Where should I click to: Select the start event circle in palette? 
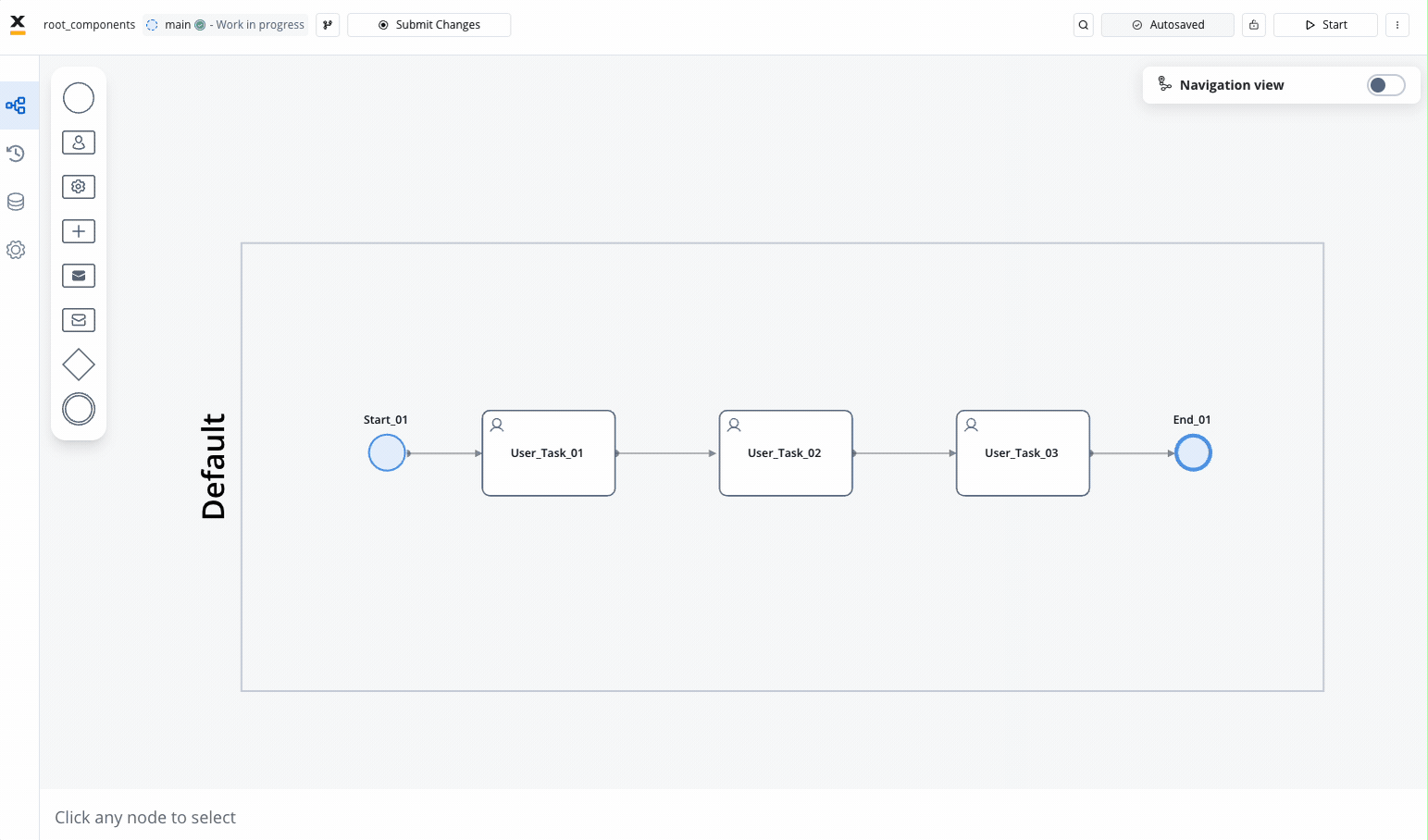(79, 98)
